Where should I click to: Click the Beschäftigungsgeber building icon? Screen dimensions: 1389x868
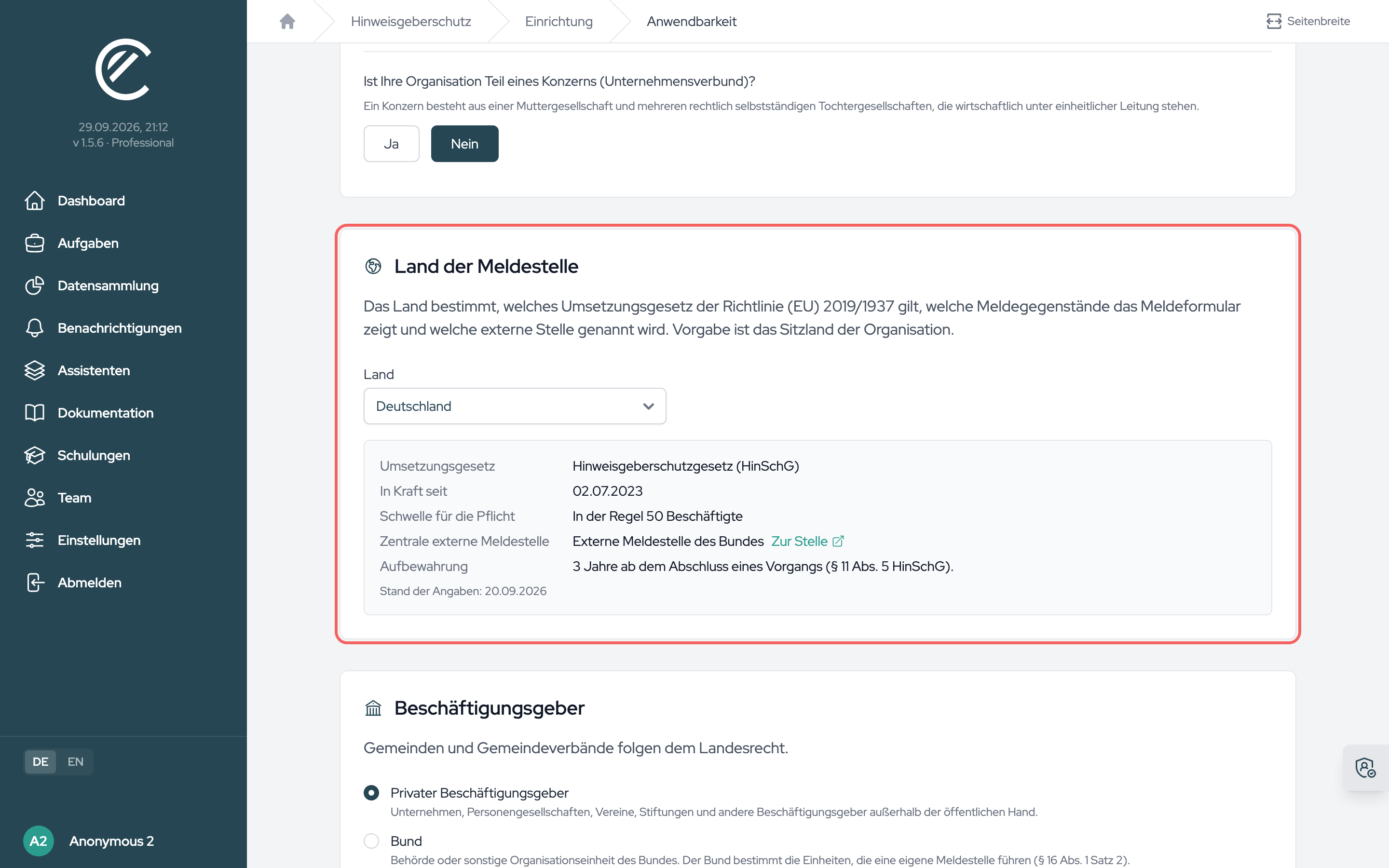coord(373,708)
